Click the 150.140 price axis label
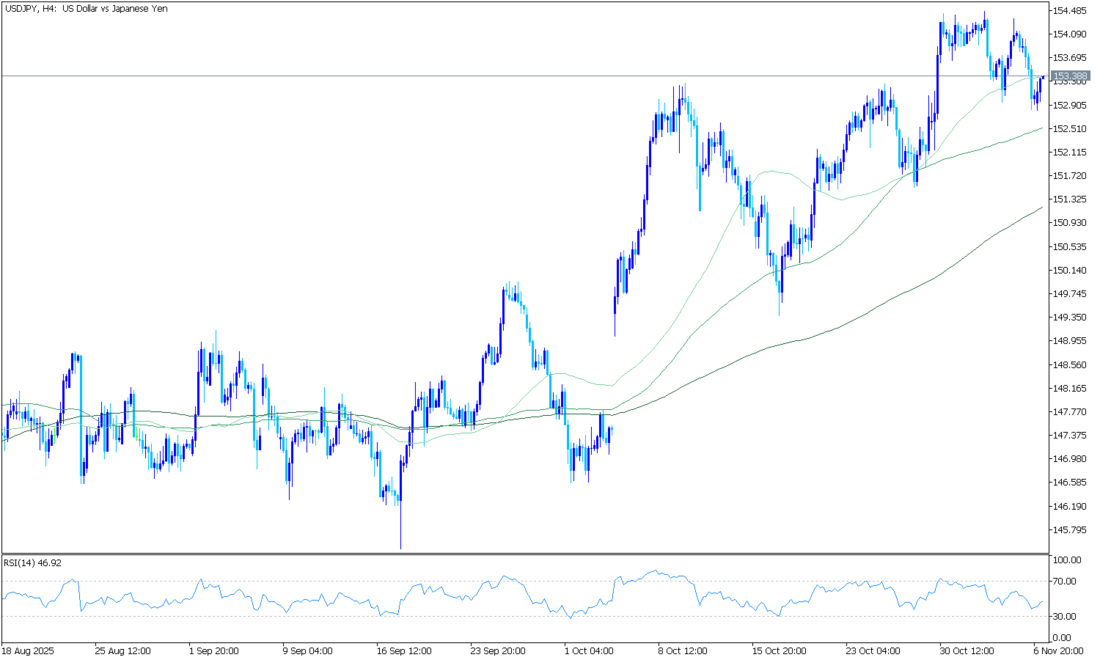Image resolution: width=1100 pixels, height=660 pixels. coord(1071,270)
